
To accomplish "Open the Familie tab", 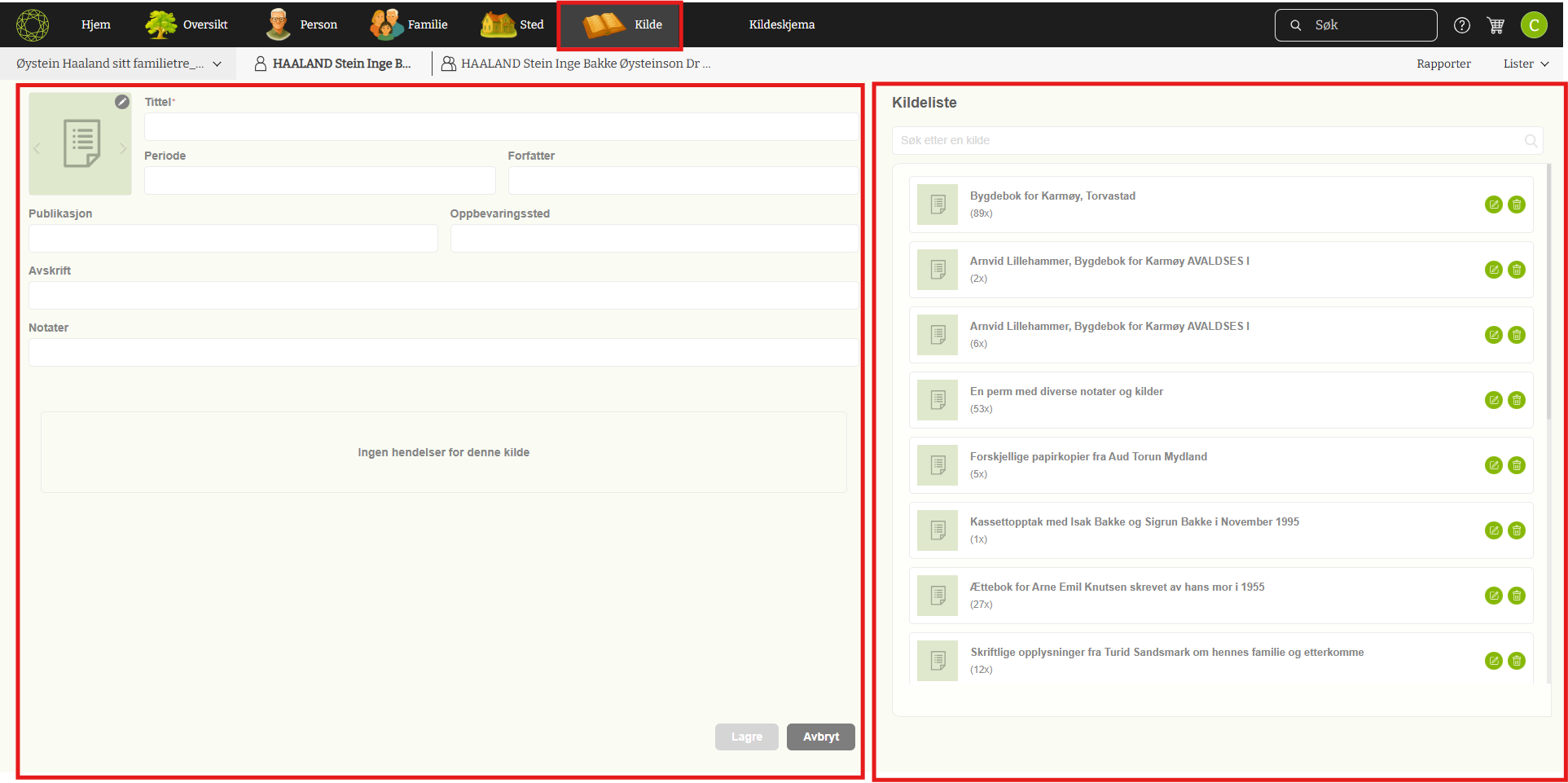I will 410,25.
